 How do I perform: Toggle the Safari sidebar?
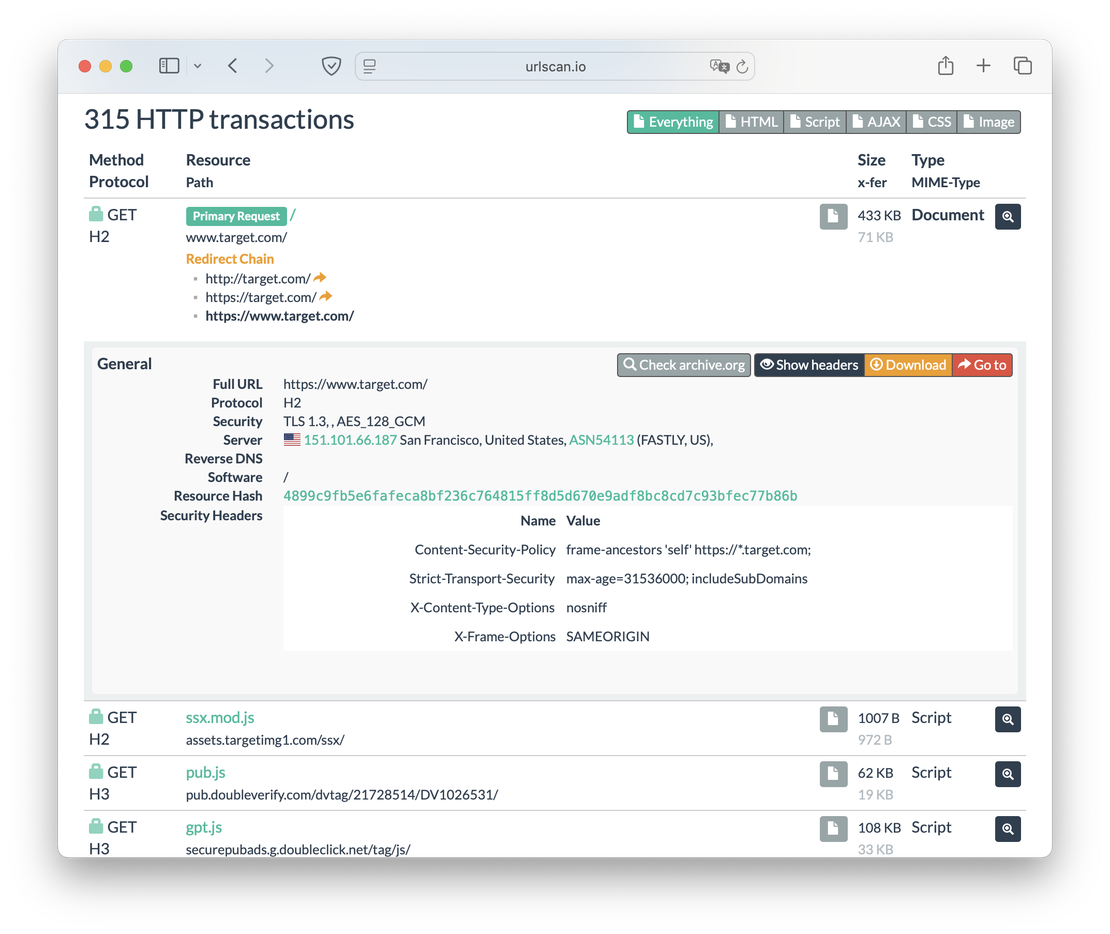[x=169, y=66]
